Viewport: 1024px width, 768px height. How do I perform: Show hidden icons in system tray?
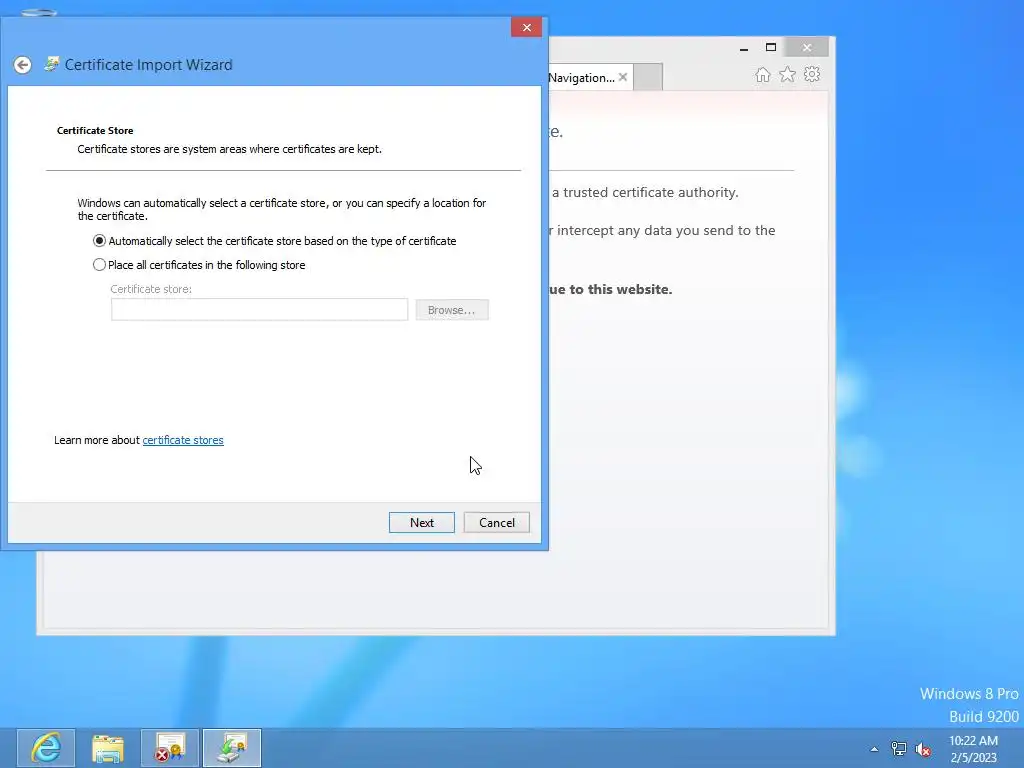pyautogui.click(x=874, y=749)
